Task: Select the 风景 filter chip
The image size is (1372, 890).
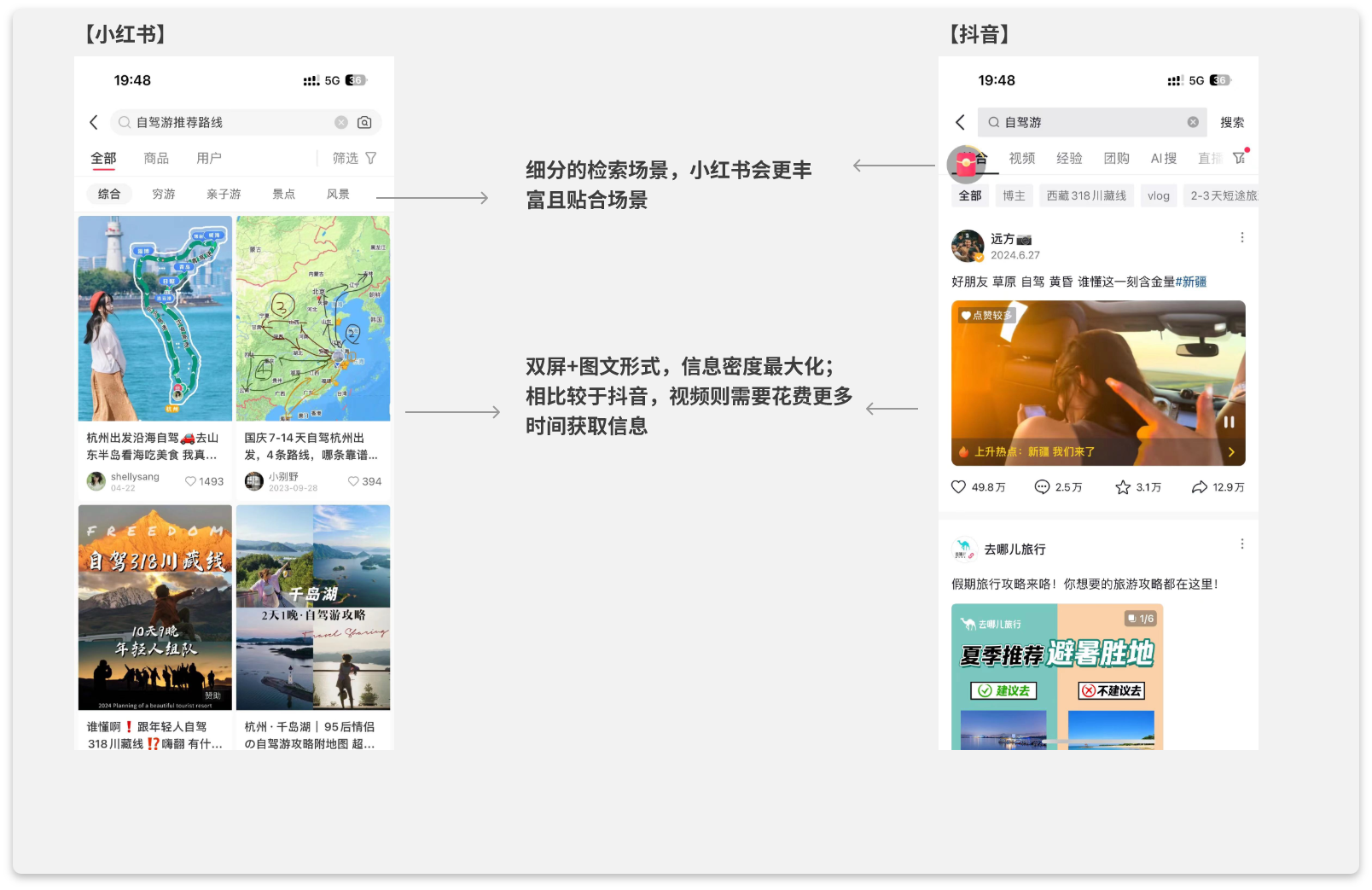Action: pyautogui.click(x=339, y=194)
